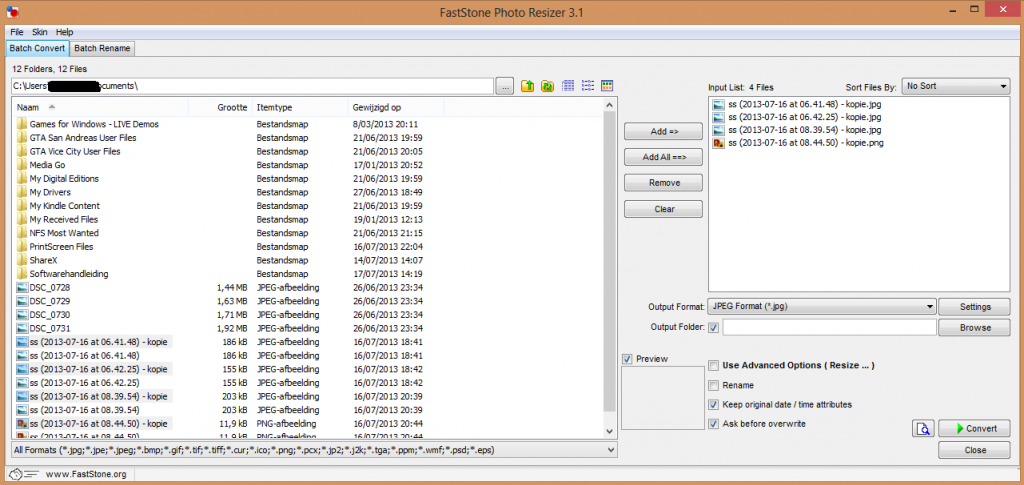Click folder icon of NFS Most Wanted
Image resolution: width=1024 pixels, height=485 pixels.
point(22,233)
